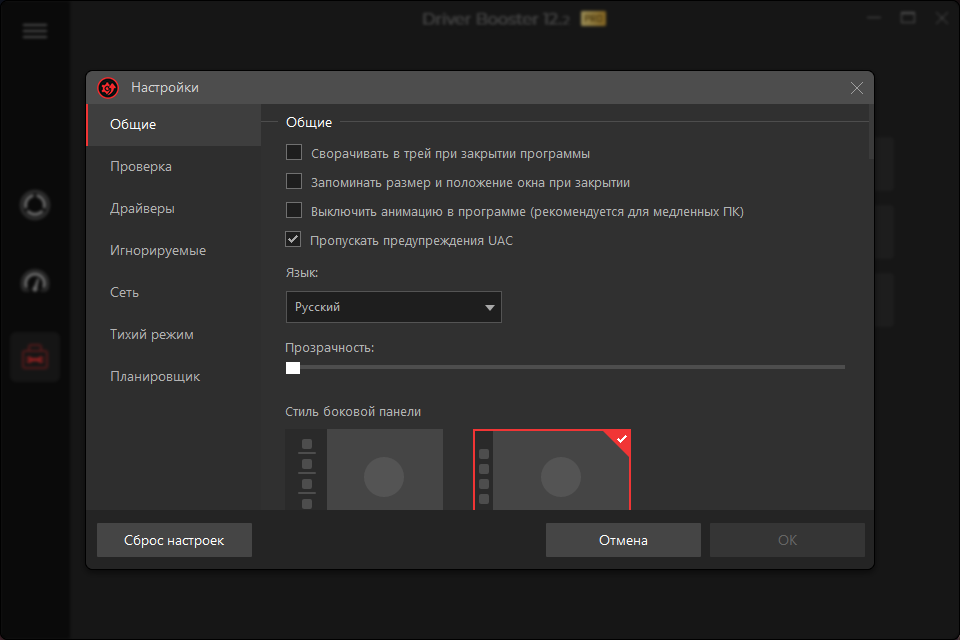Uncheck Пропускать предупреждения UAC

click(x=293, y=239)
